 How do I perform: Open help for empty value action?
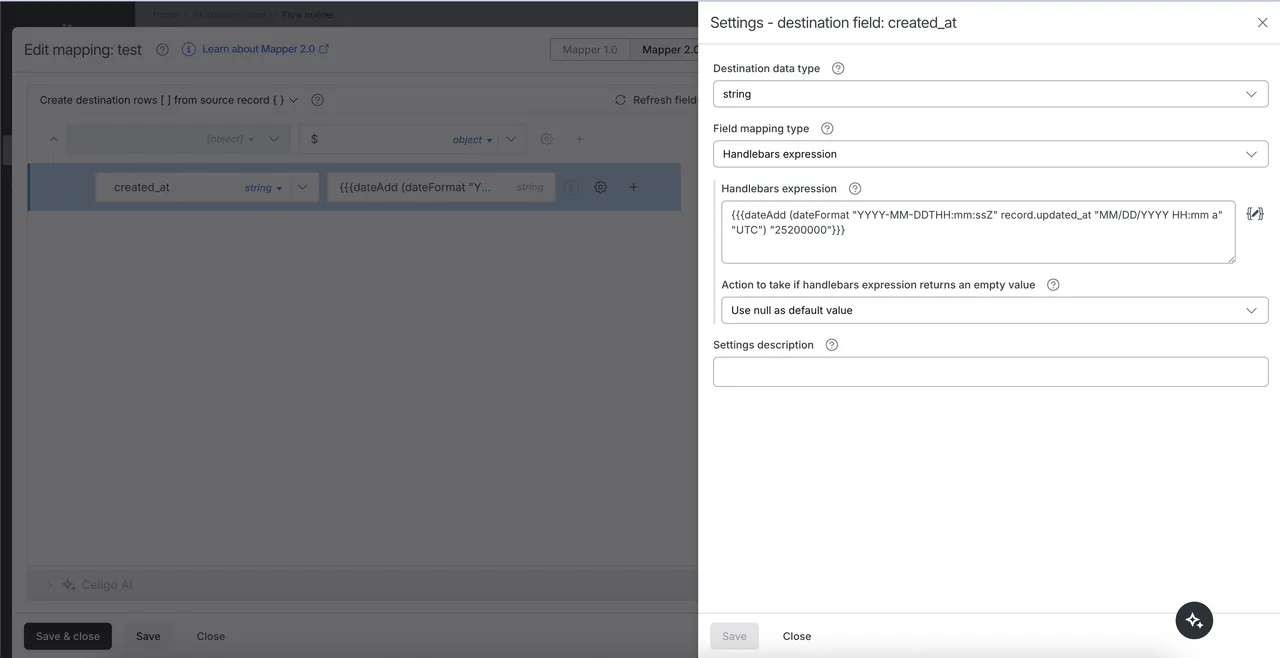[x=1053, y=285]
